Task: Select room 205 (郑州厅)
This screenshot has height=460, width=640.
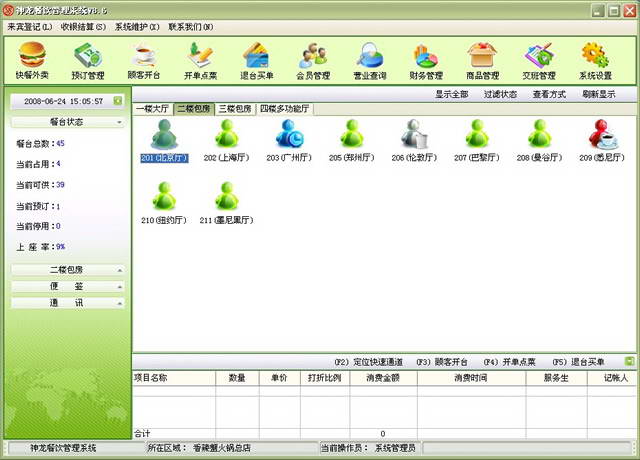Action: pyautogui.click(x=352, y=141)
